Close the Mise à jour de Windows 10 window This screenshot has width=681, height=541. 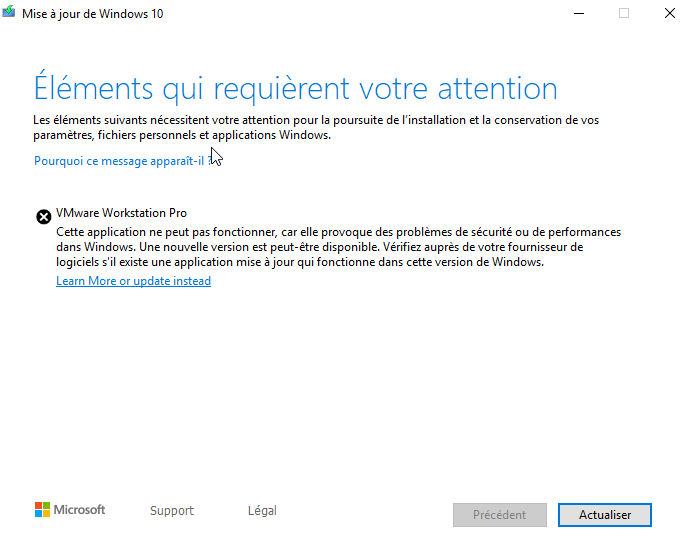coord(670,13)
